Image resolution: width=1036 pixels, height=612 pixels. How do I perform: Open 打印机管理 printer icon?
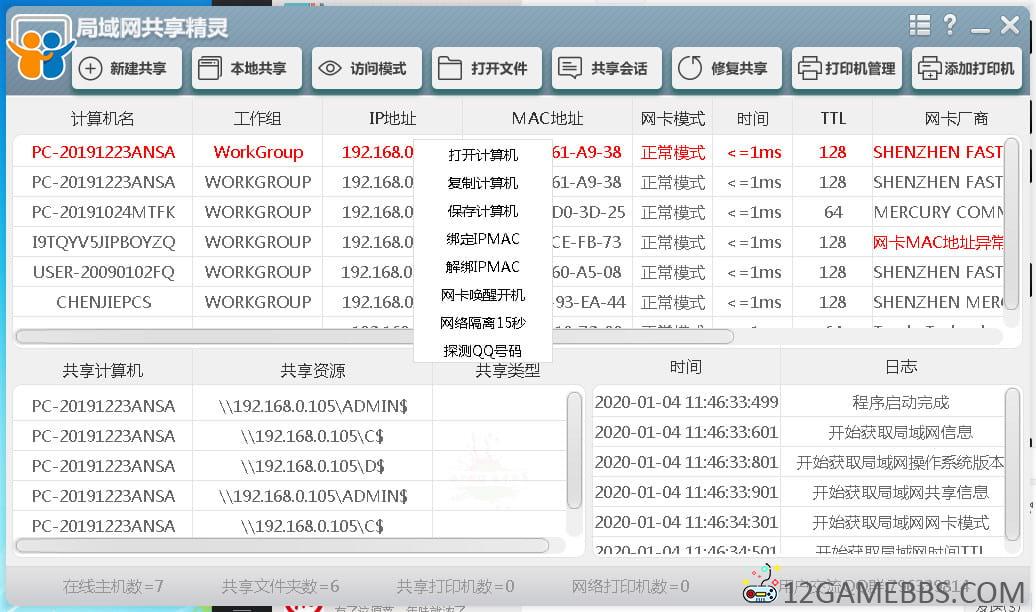[809, 69]
